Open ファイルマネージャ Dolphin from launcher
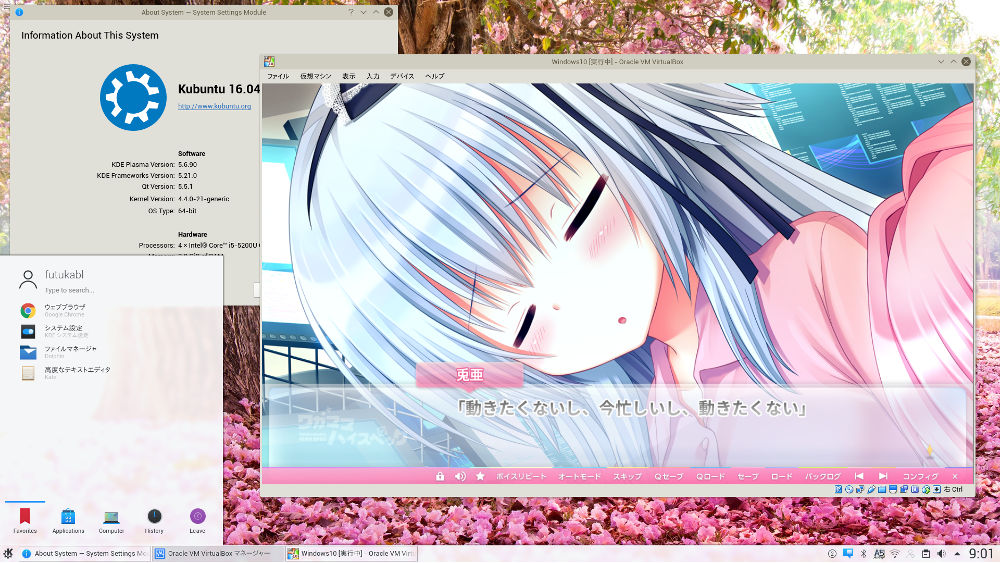The width and height of the screenshot is (1000, 563). click(64, 352)
